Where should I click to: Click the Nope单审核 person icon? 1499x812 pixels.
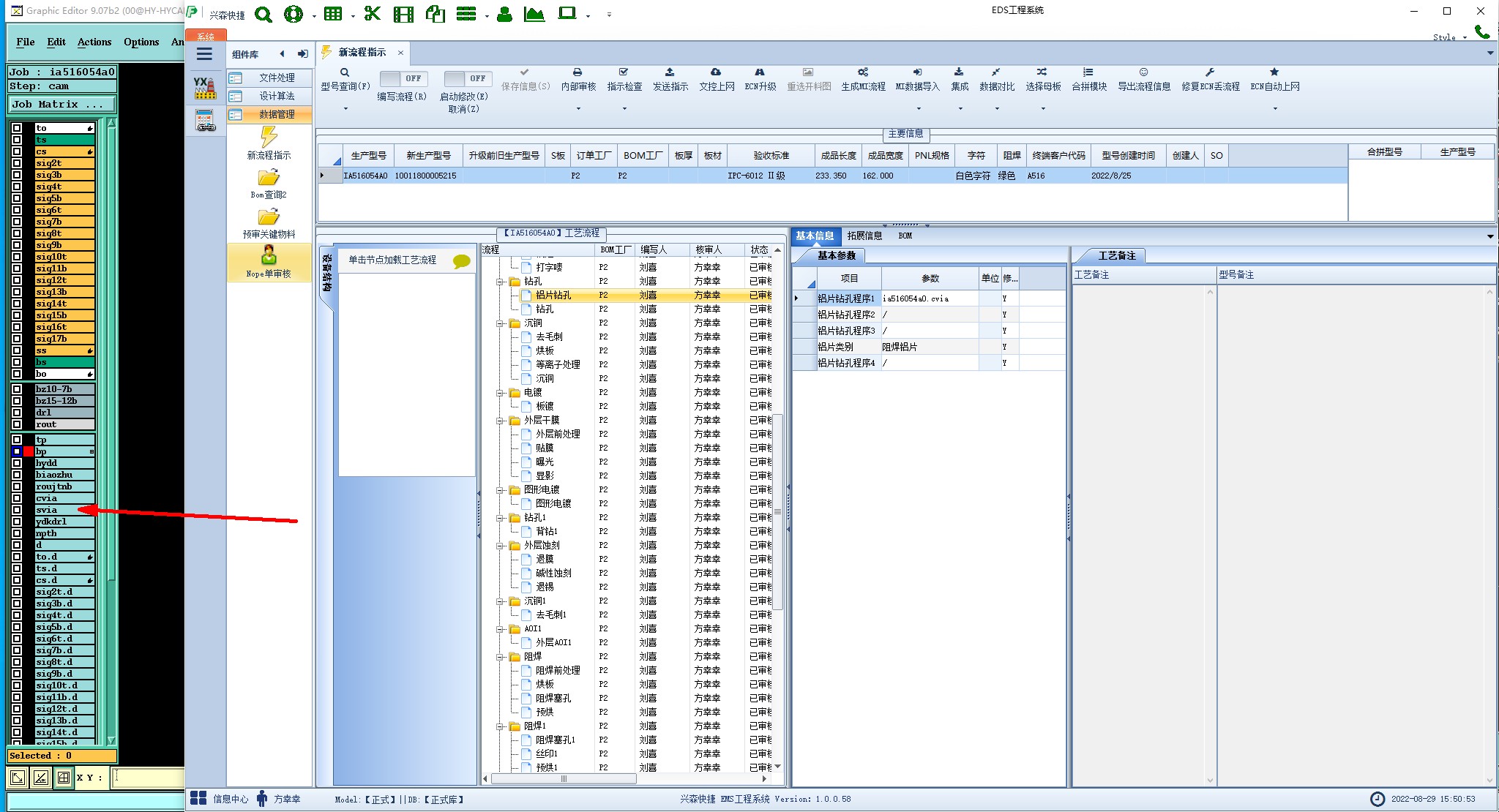(269, 255)
